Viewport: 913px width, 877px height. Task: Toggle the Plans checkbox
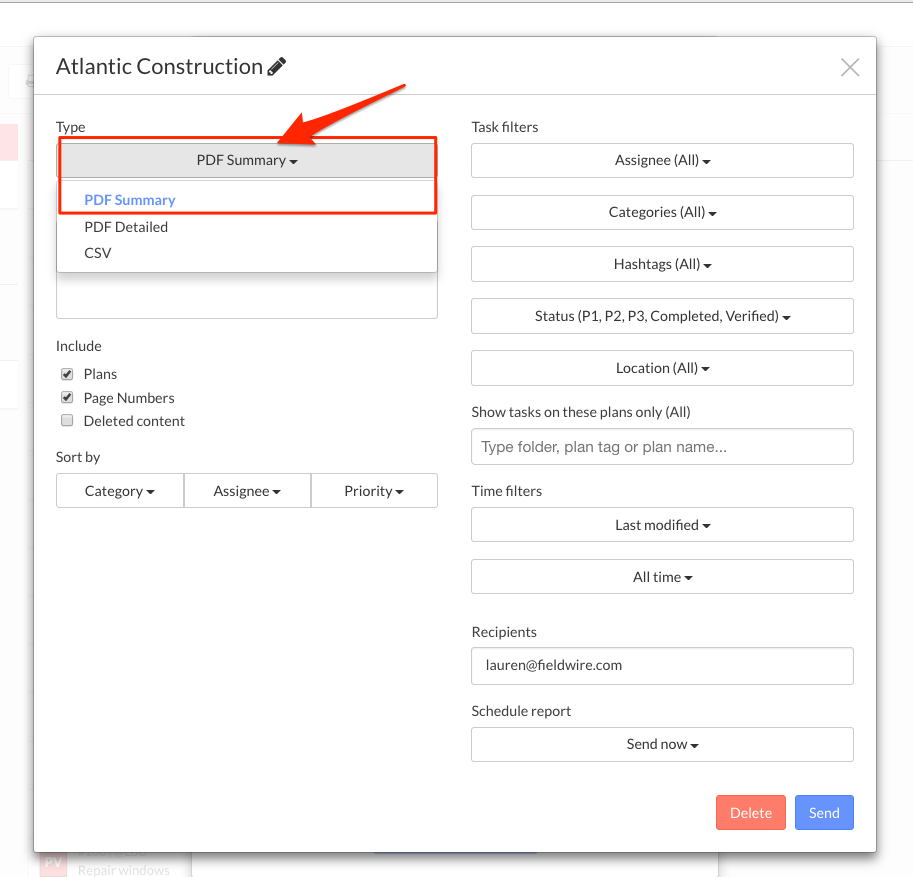[x=67, y=374]
